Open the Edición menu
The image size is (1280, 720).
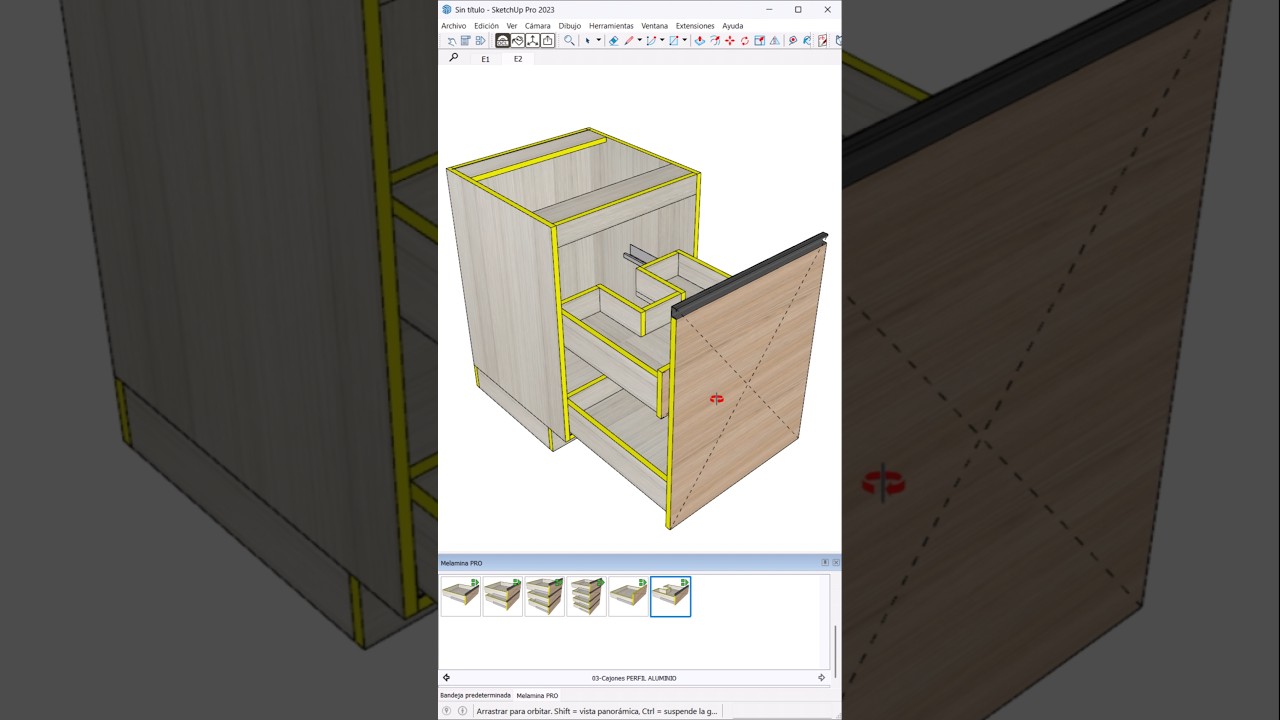pos(487,26)
